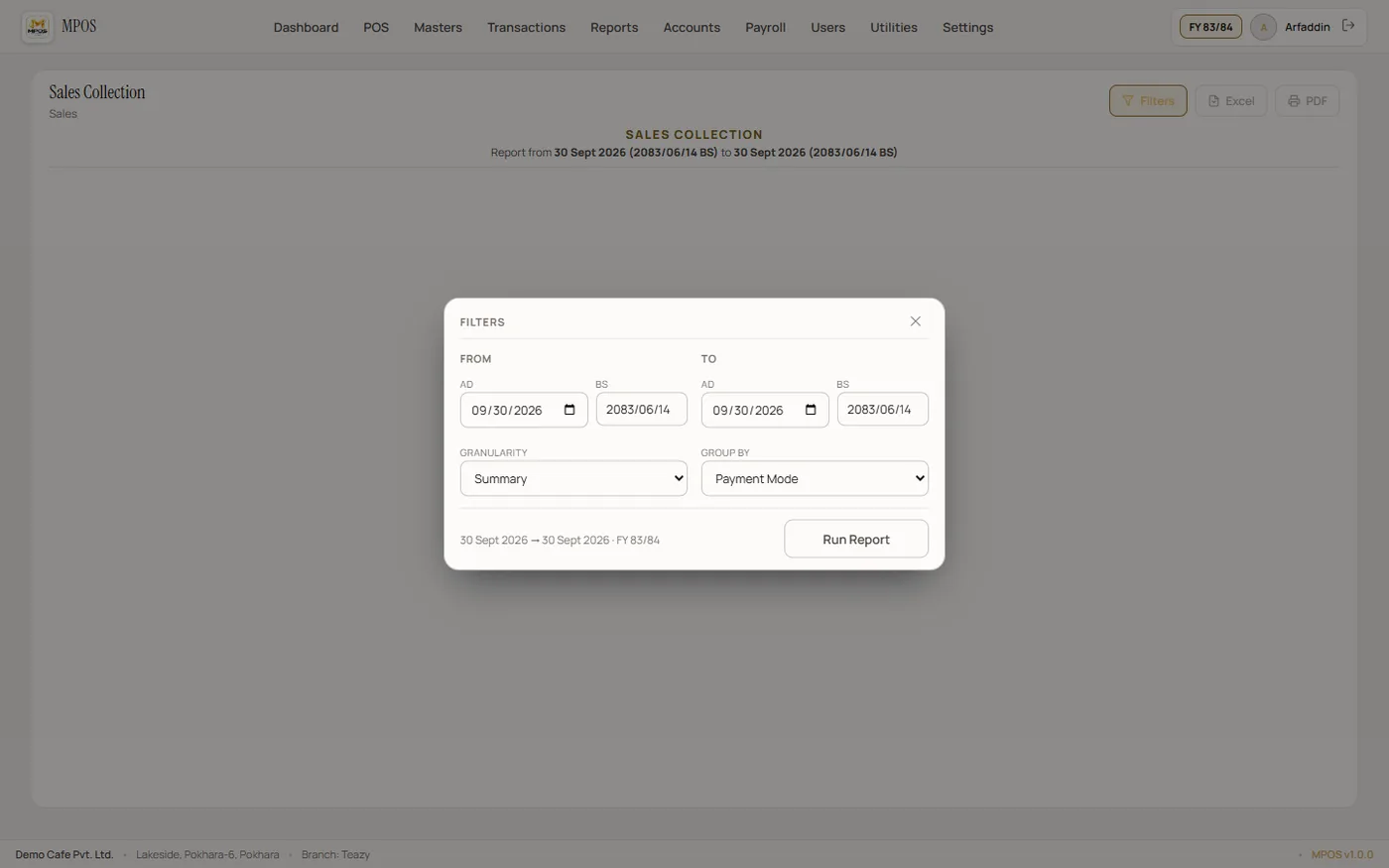Open the Payroll menu
This screenshot has width=1389, height=868.
(765, 27)
